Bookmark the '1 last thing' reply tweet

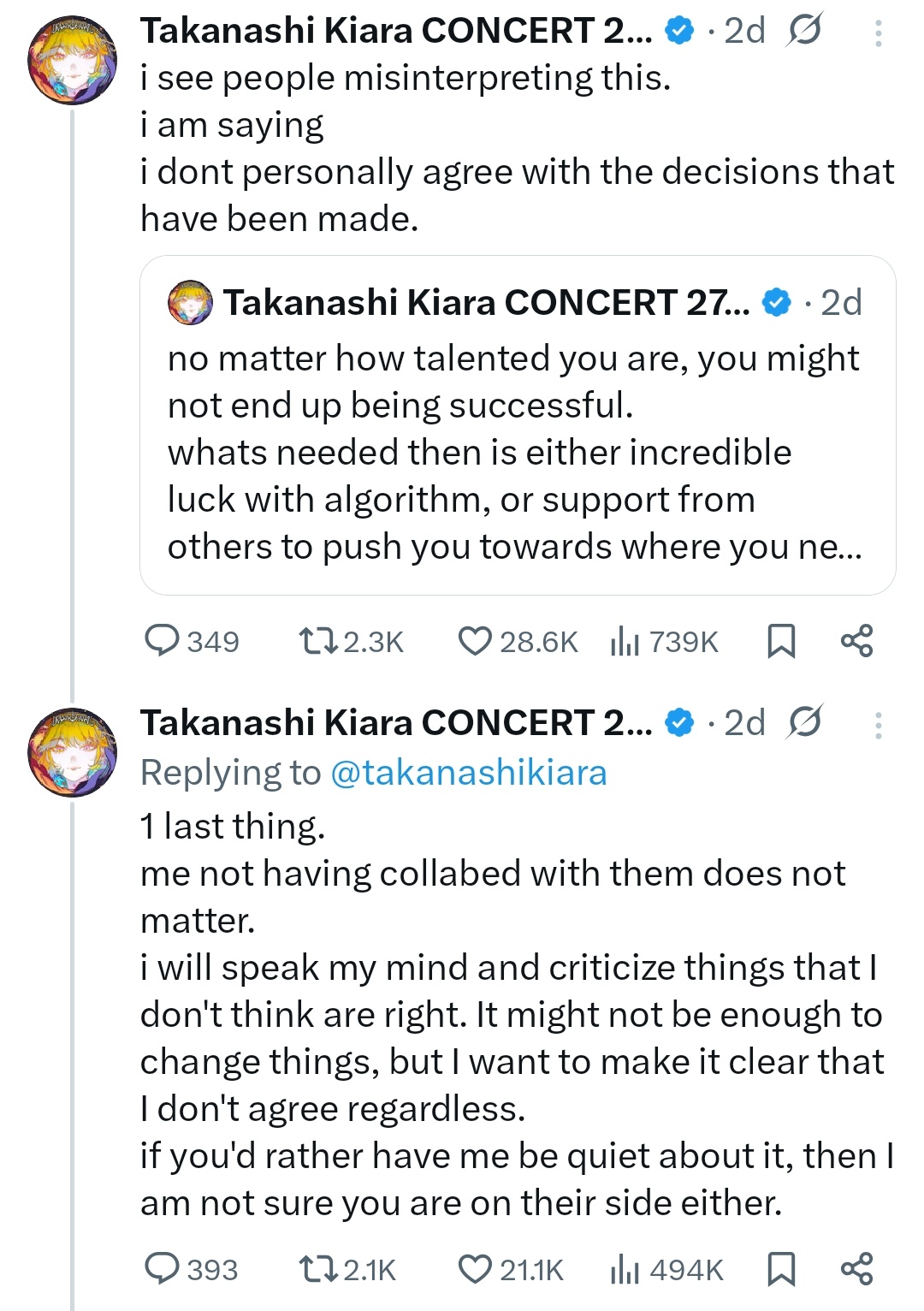tap(781, 1269)
